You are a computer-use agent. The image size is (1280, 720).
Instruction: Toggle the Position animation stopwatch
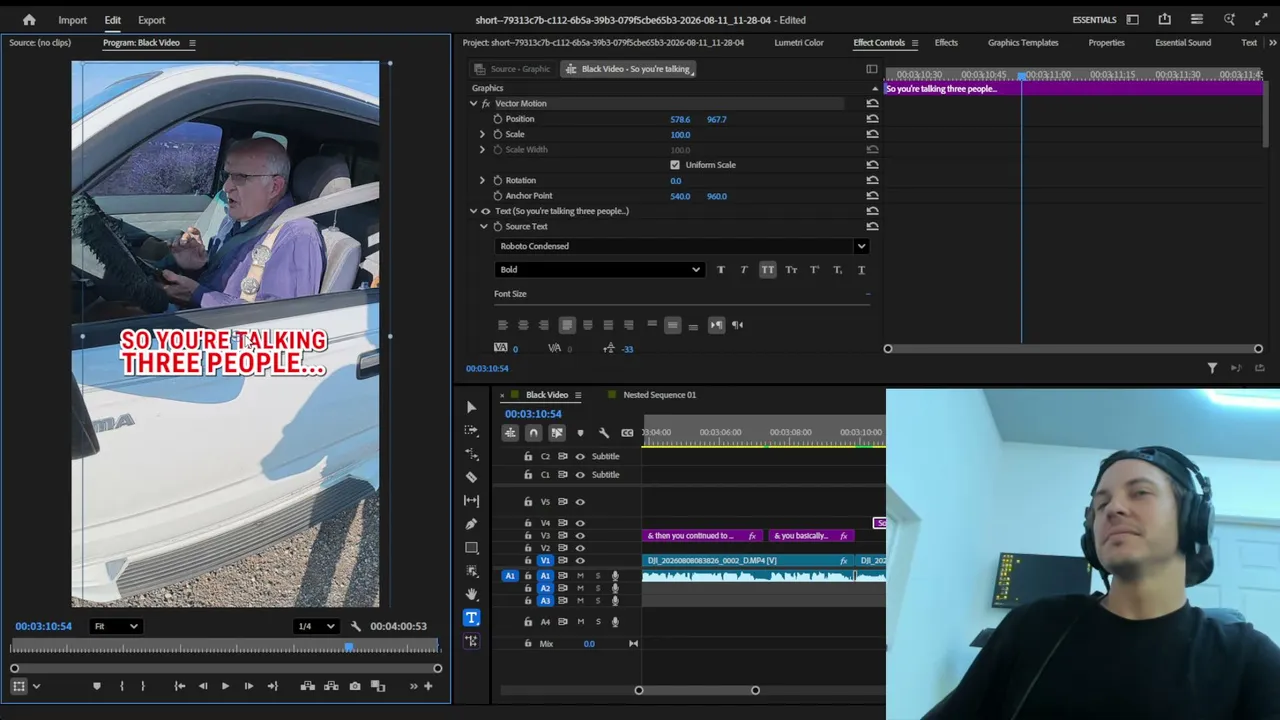click(x=498, y=119)
